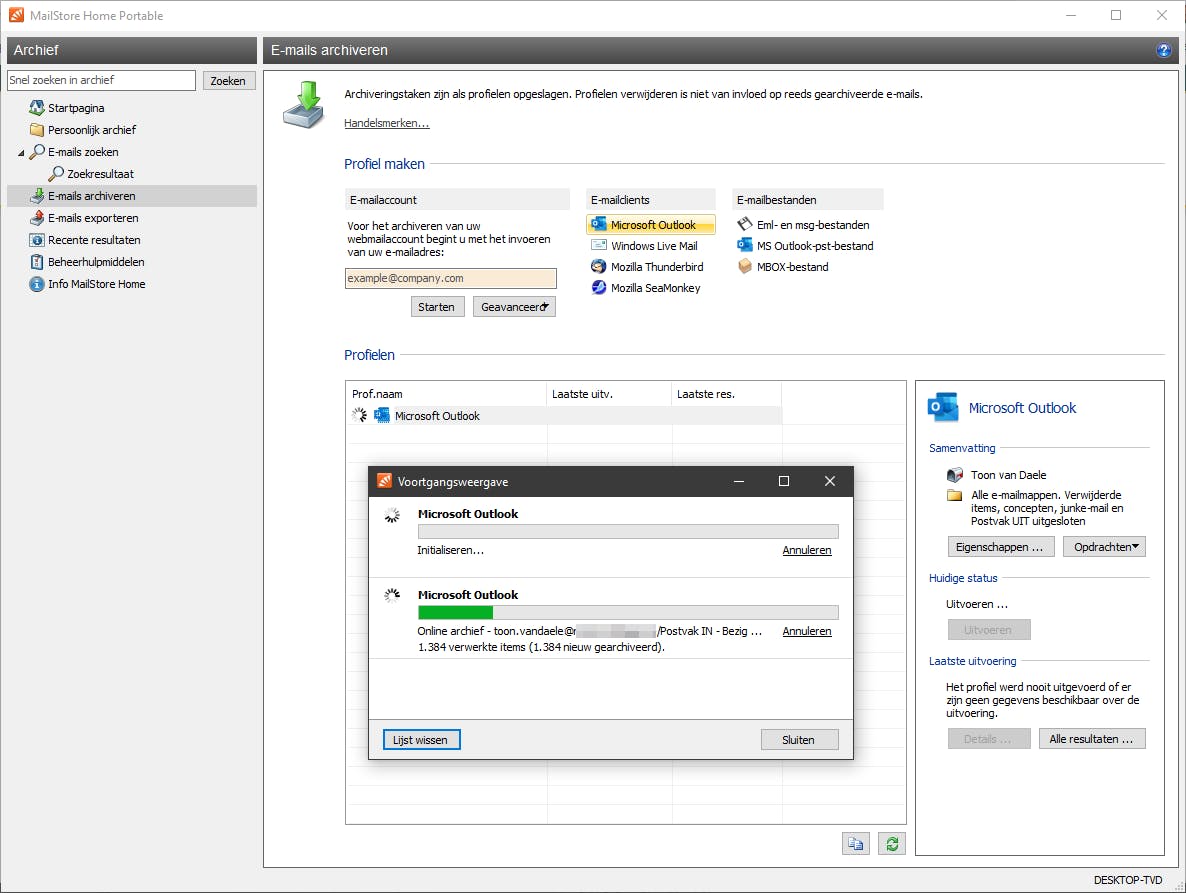1186x893 pixels.
Task: Click the Mozilla Thunderbird label
Action: coord(657,267)
